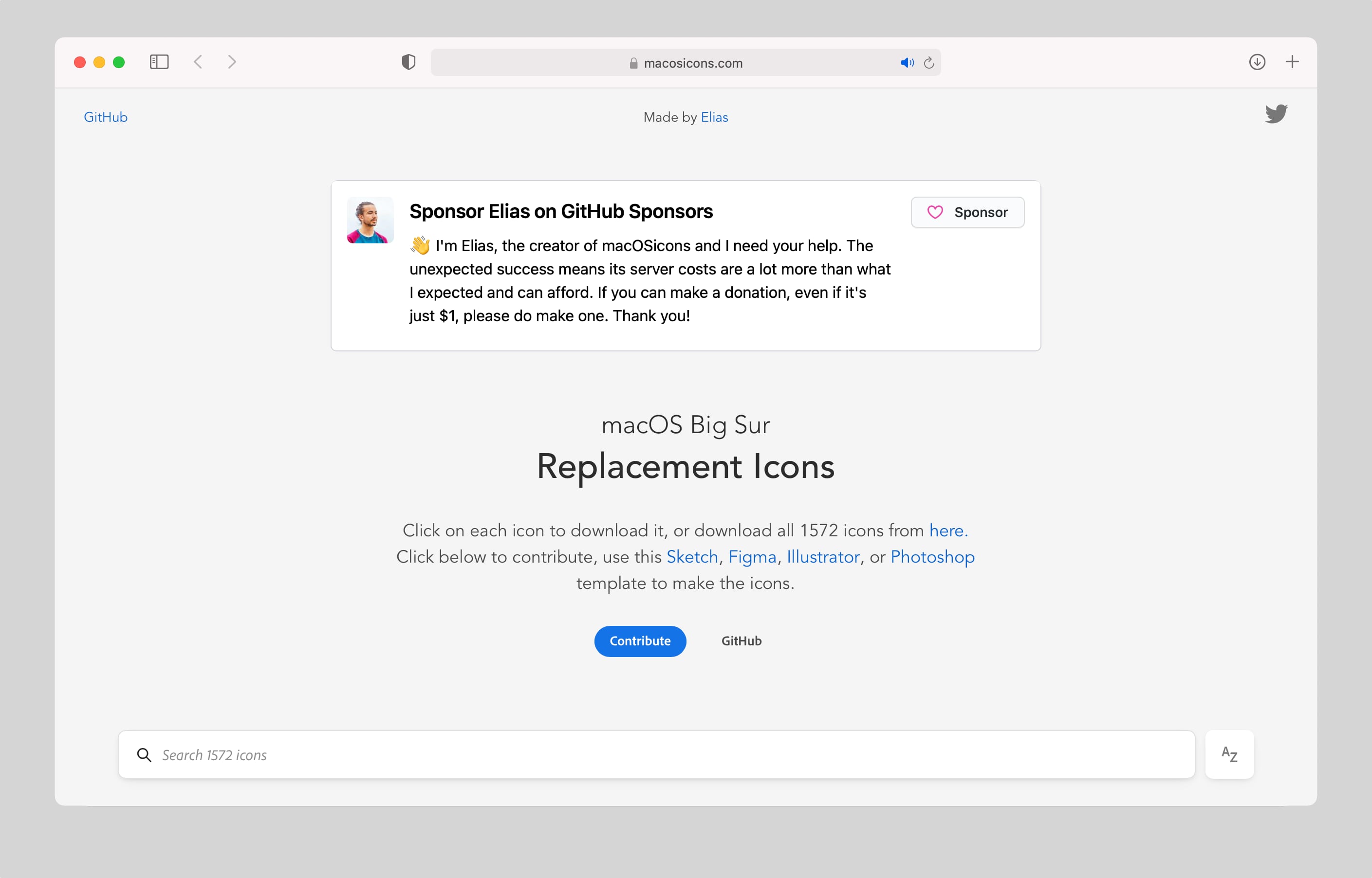Click the pink heart Sponsor icon
The image size is (1372, 878).
click(x=935, y=212)
